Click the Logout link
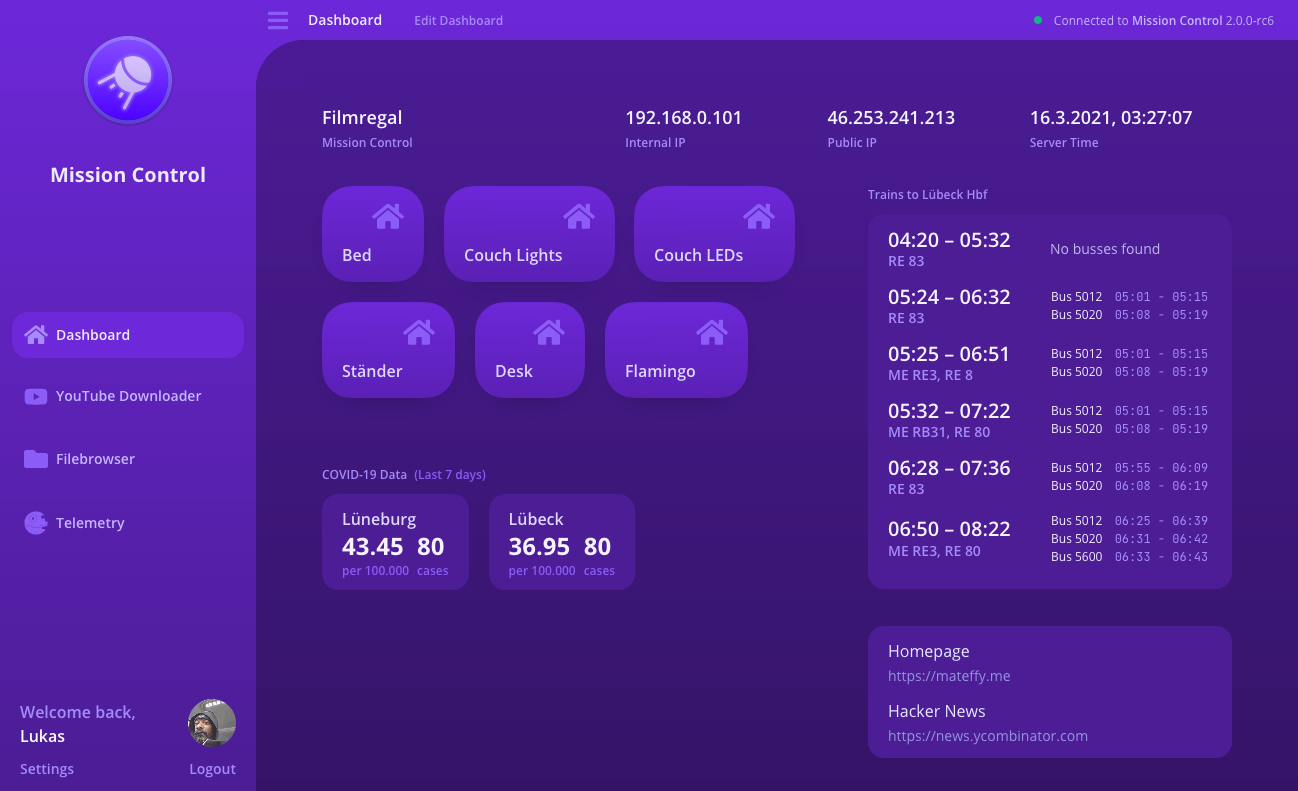The height and width of the screenshot is (791, 1298). pyautogui.click(x=213, y=769)
